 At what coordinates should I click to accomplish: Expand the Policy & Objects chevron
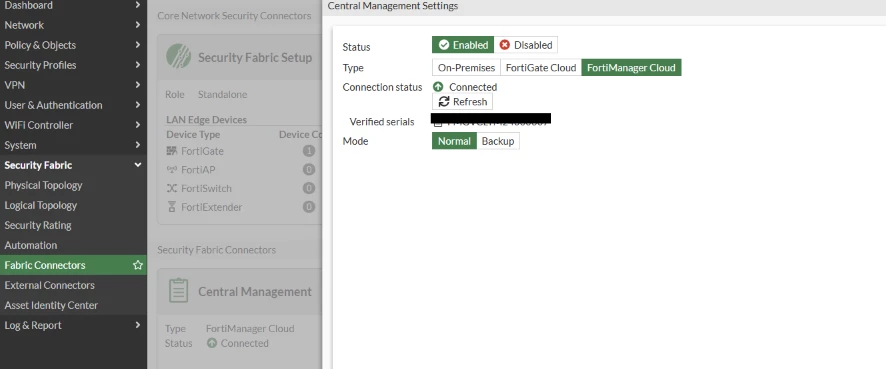click(137, 45)
